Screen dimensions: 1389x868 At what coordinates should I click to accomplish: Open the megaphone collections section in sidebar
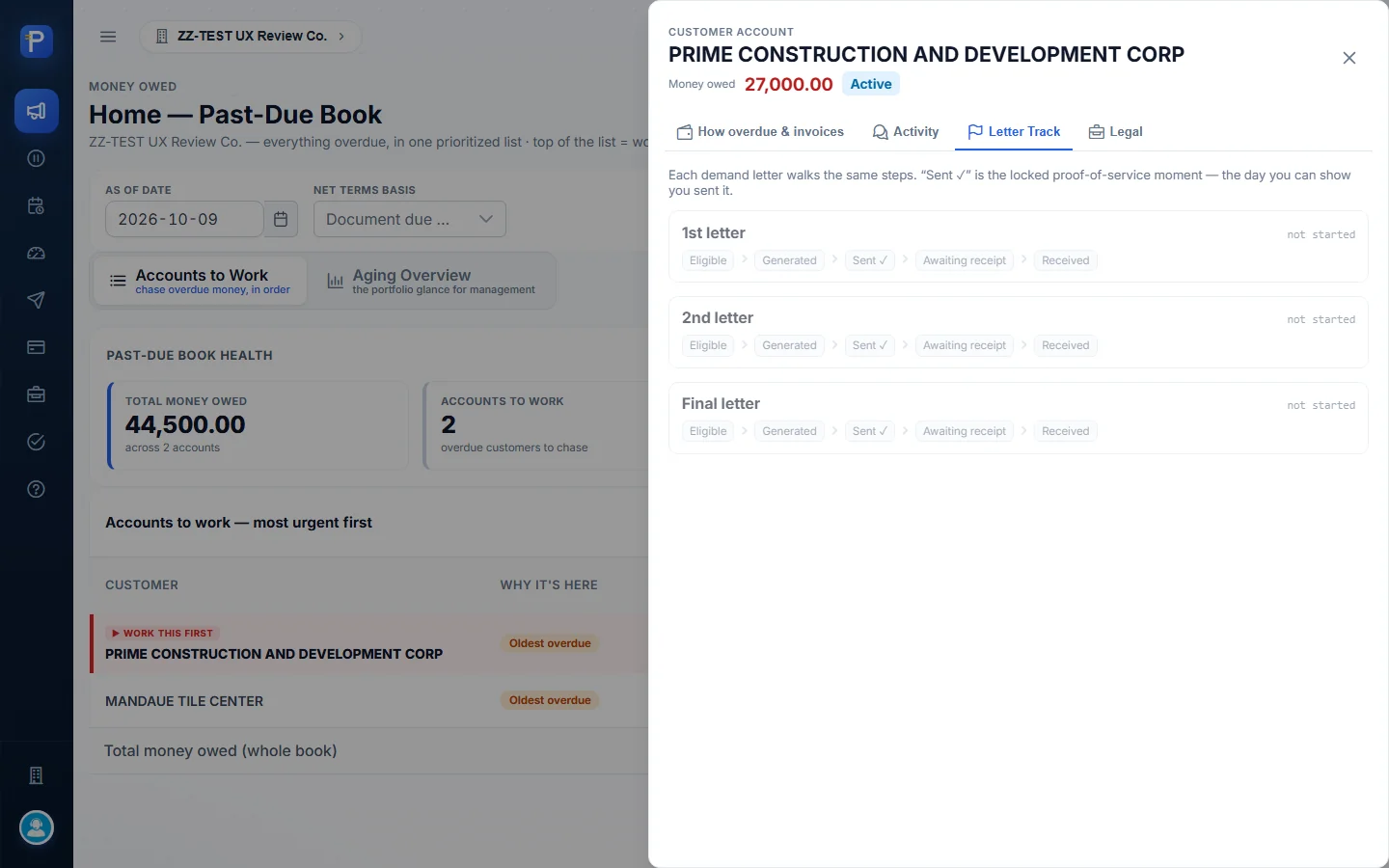[37, 111]
